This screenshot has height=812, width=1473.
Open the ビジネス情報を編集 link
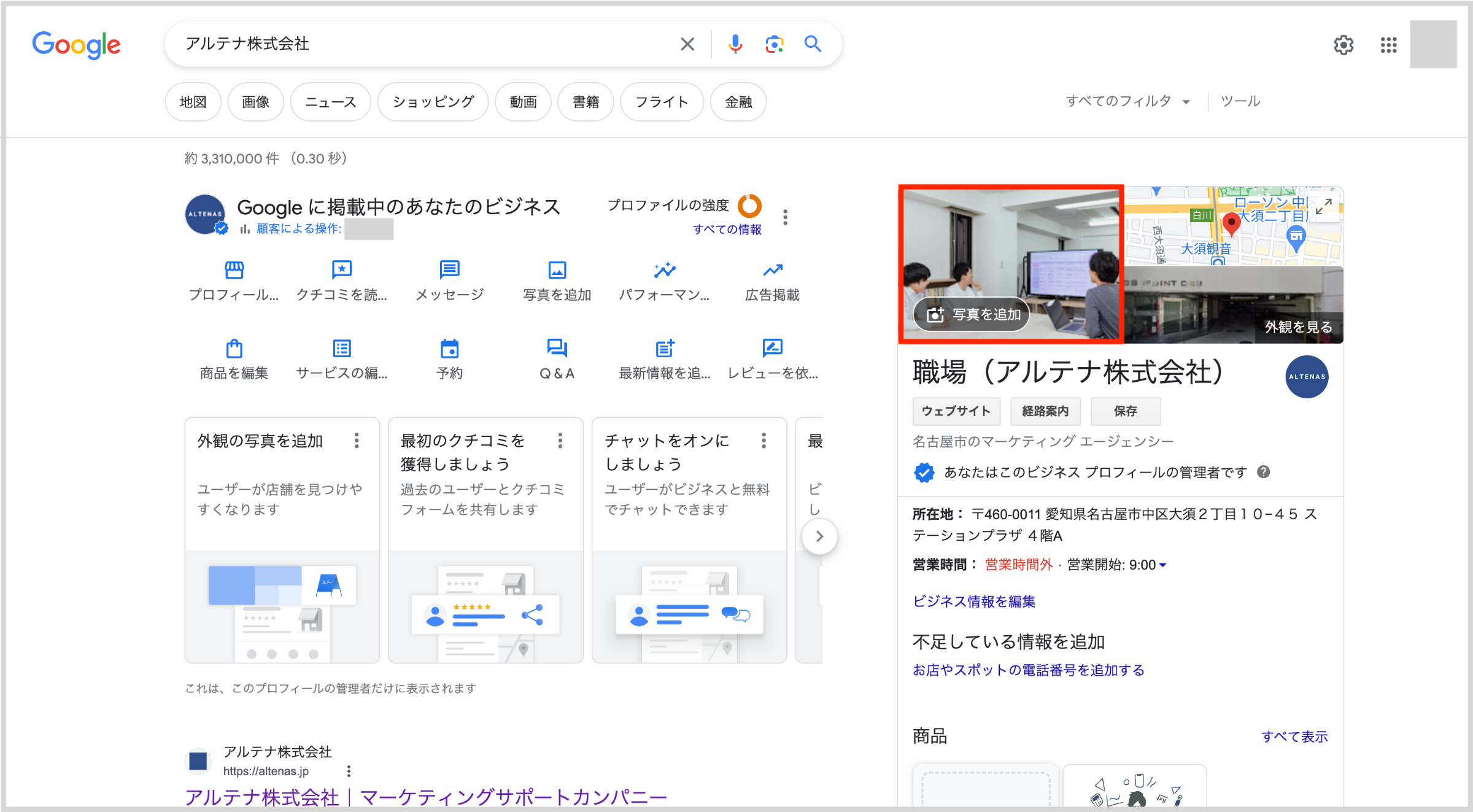(x=974, y=601)
